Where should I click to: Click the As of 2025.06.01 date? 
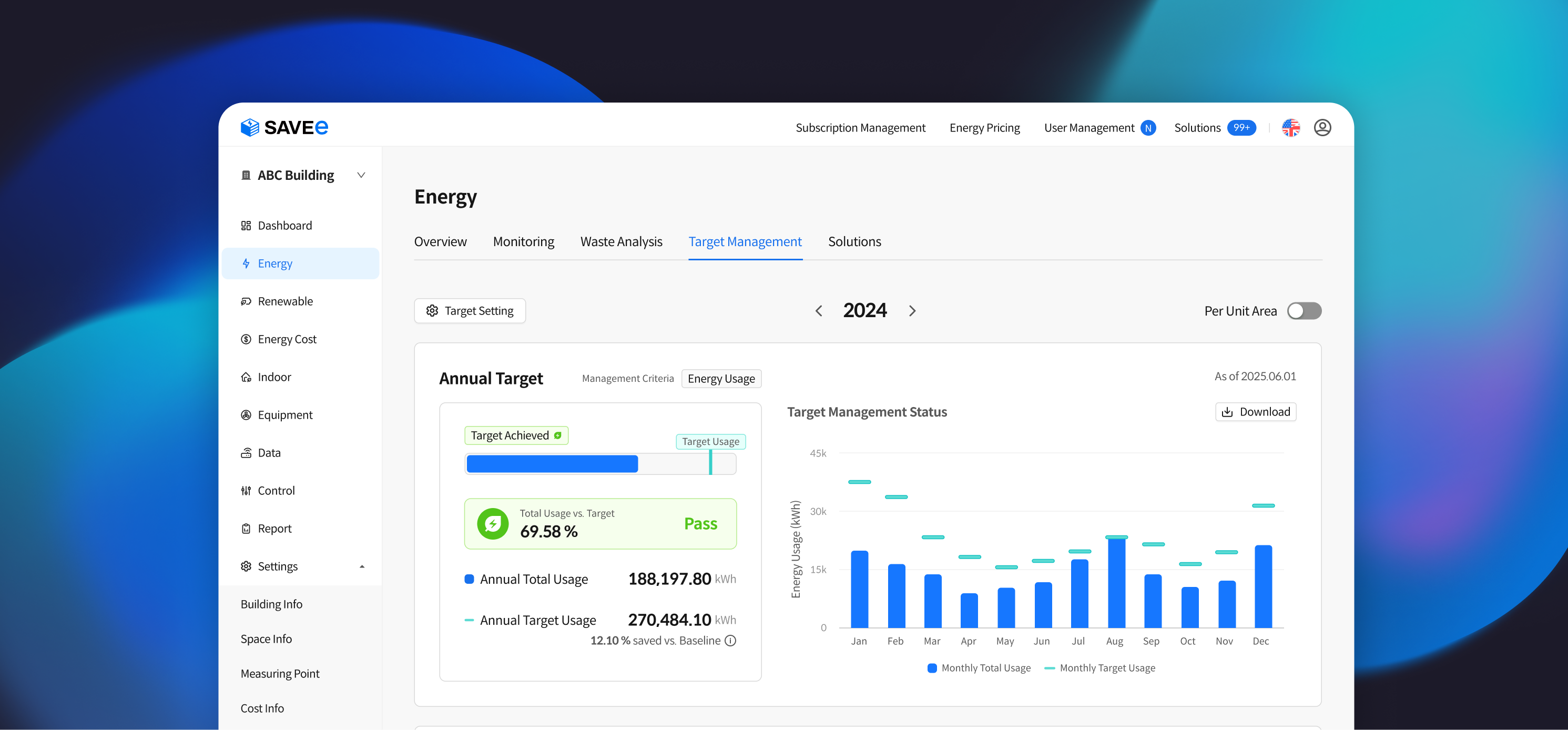click(x=1255, y=376)
